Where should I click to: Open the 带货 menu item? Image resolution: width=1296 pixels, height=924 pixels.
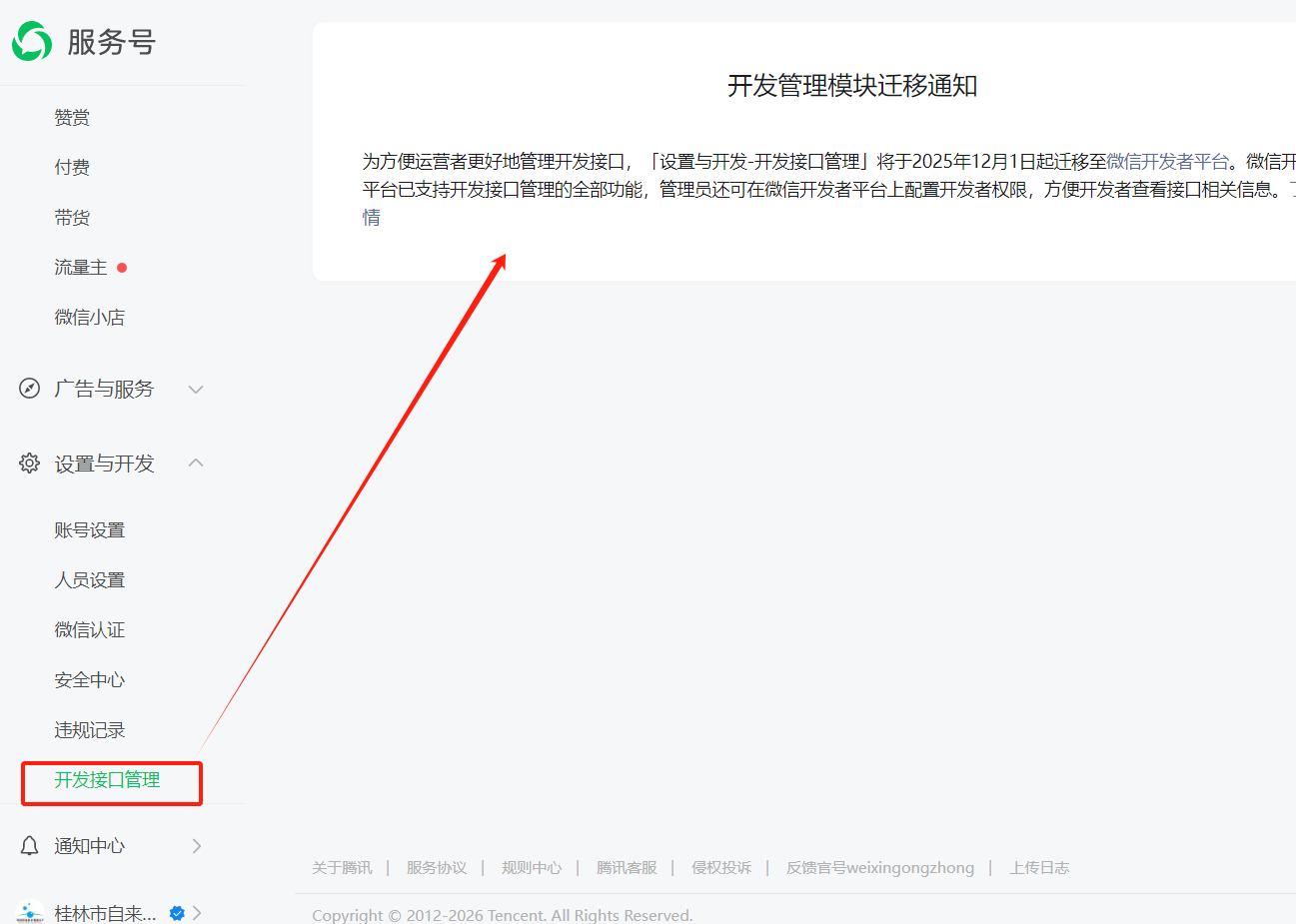click(x=72, y=218)
